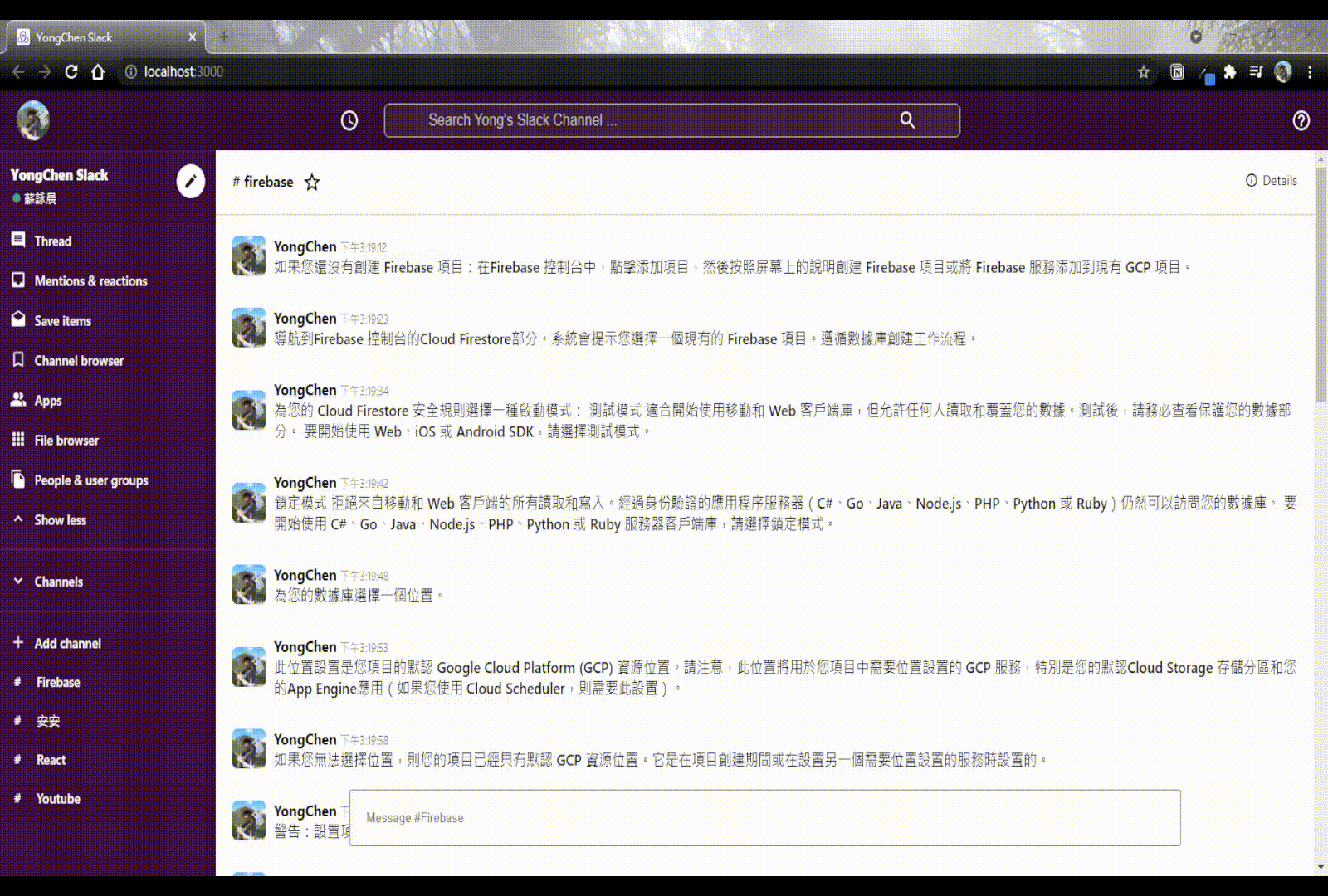
Task: Click the compose pencil icon
Action: point(190,181)
